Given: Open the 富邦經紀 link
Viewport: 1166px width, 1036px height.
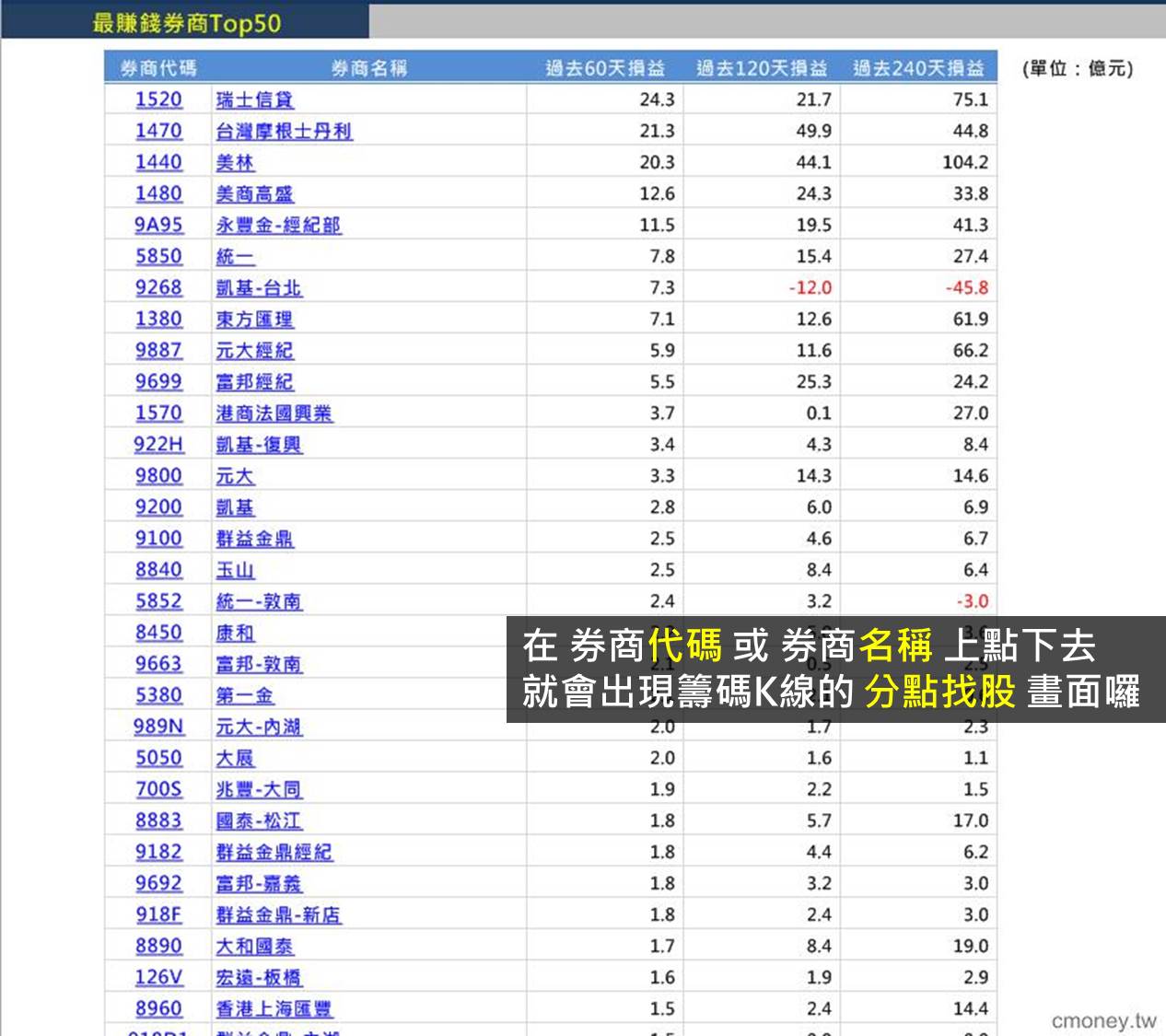Looking at the screenshot, I should coord(254,382).
